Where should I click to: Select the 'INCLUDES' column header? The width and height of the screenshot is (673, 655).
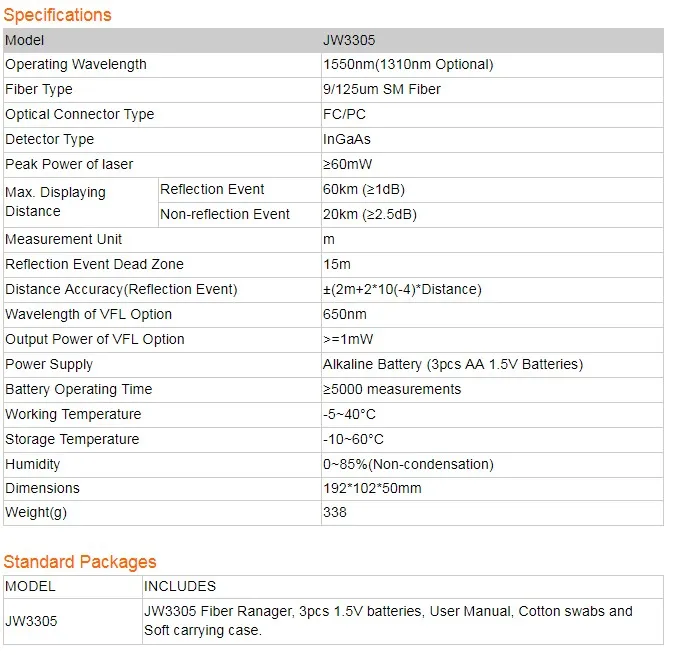click(x=180, y=586)
